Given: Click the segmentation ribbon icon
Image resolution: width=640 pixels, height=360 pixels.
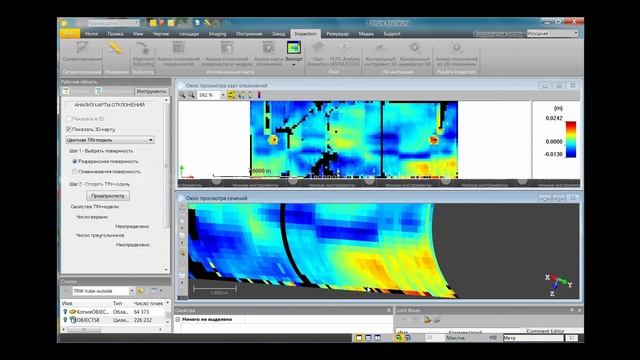Looking at the screenshot, I should pos(82,48).
